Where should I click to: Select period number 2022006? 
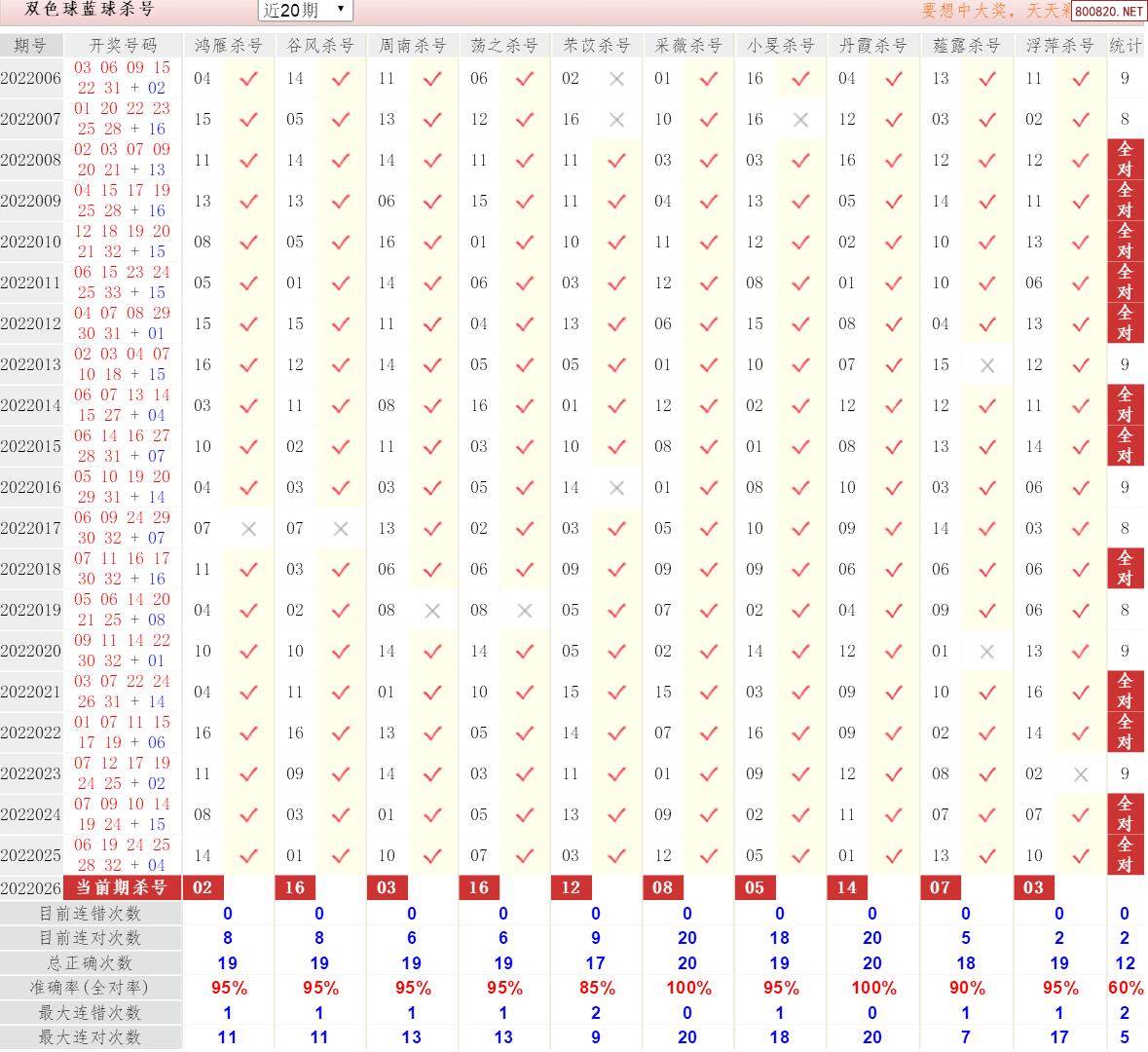point(31,78)
